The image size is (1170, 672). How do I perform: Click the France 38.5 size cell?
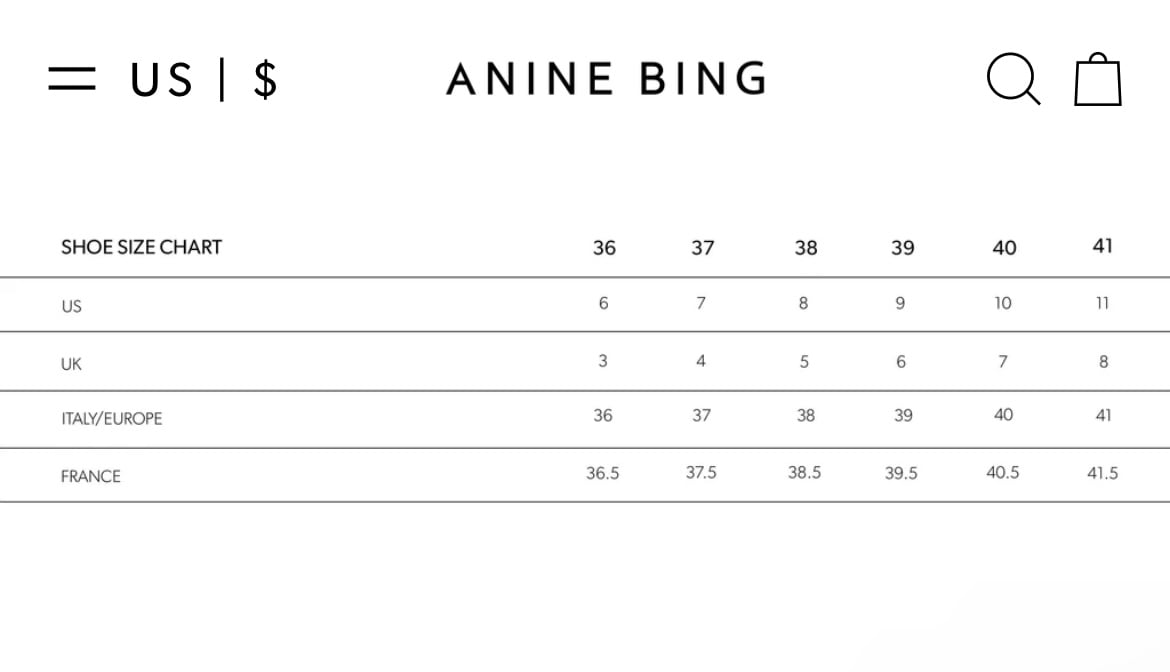[804, 473]
